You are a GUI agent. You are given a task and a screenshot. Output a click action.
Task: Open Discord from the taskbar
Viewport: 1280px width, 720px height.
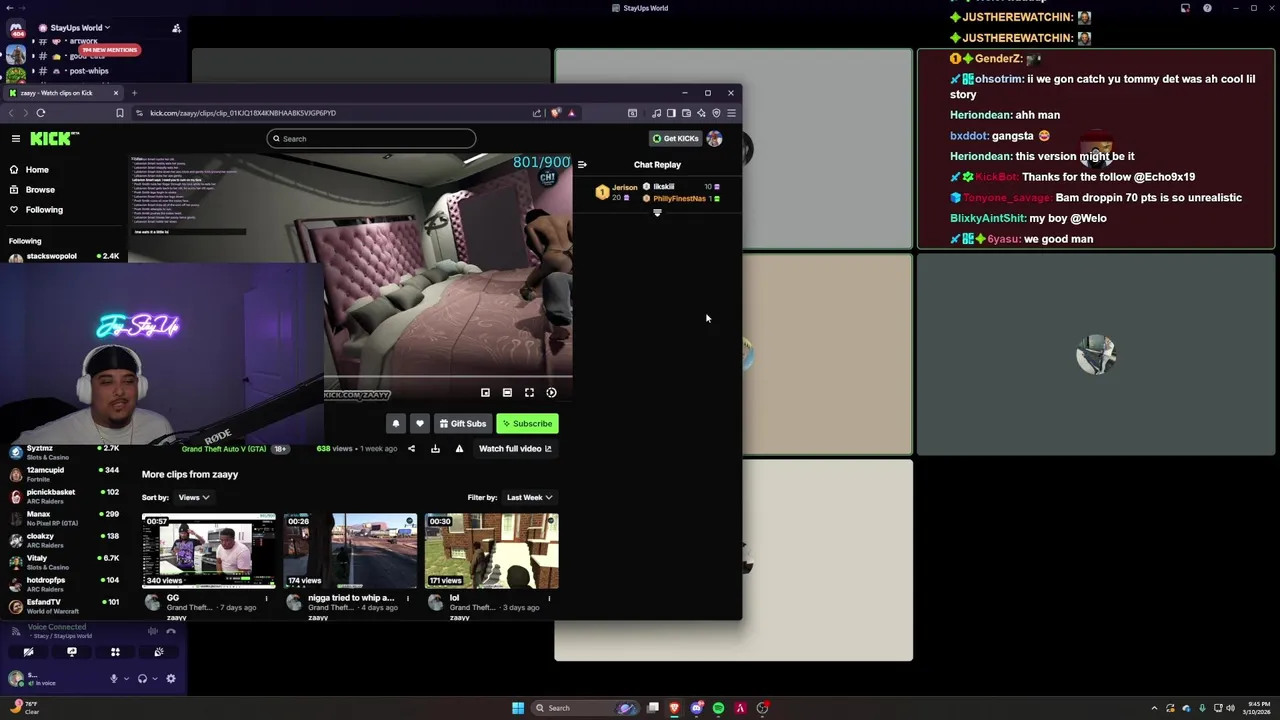696,708
